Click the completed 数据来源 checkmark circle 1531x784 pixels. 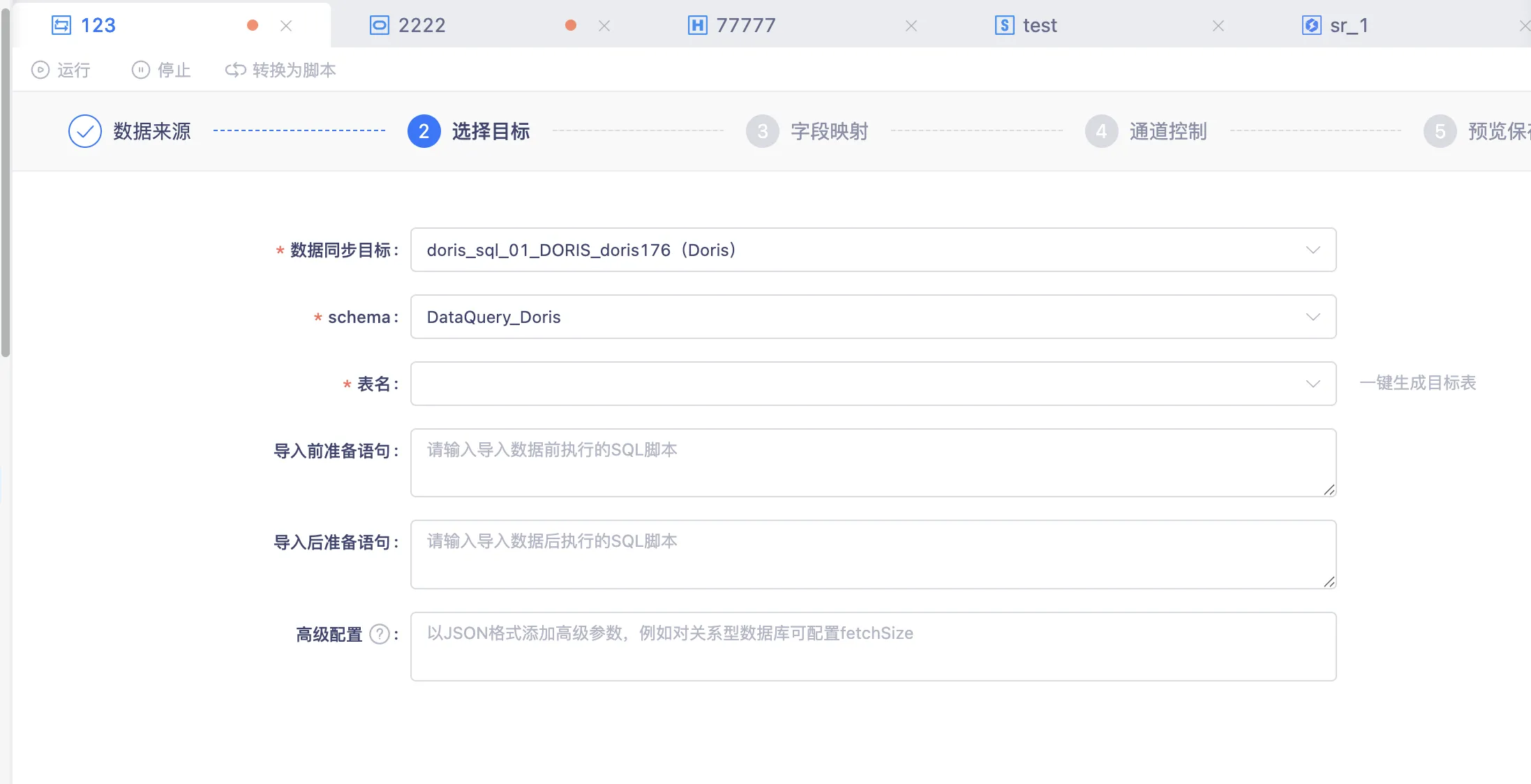click(x=85, y=131)
